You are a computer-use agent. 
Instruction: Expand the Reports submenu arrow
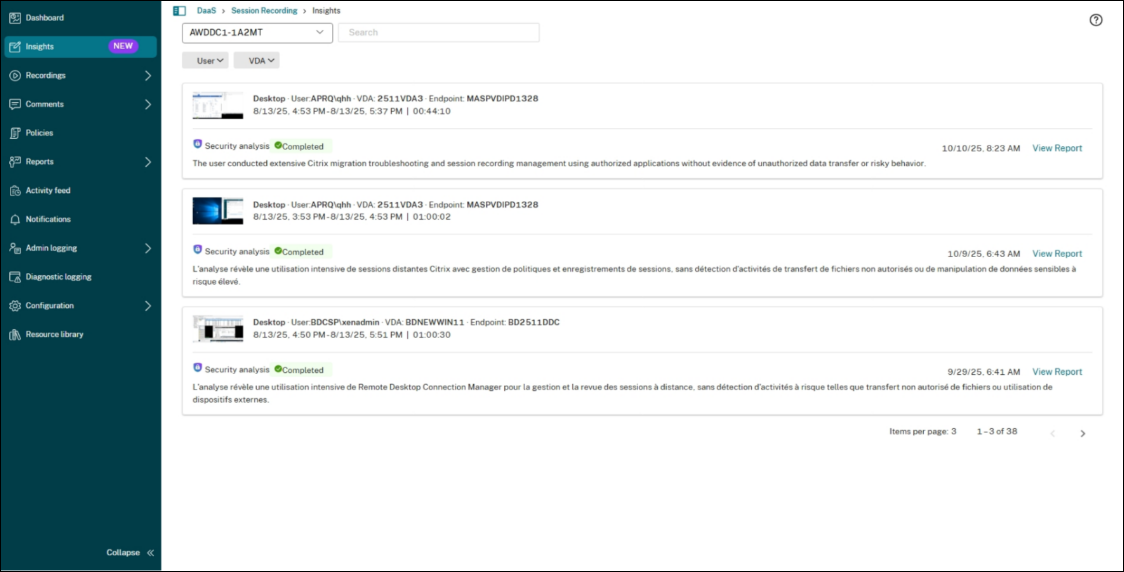[148, 162]
